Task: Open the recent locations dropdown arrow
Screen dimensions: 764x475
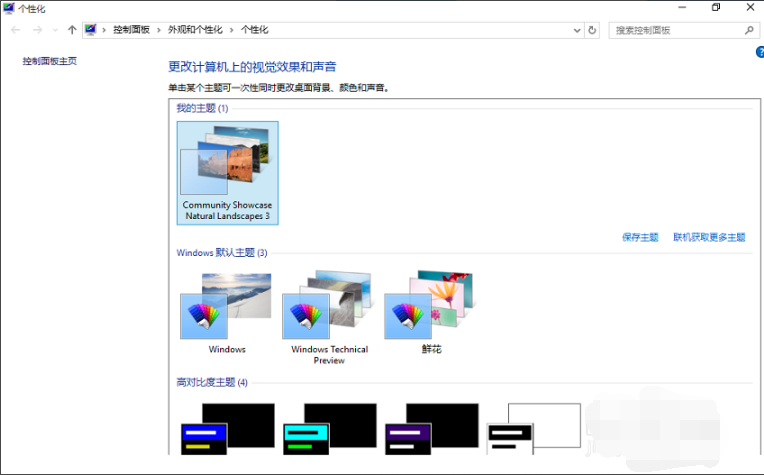Action: [x=54, y=30]
